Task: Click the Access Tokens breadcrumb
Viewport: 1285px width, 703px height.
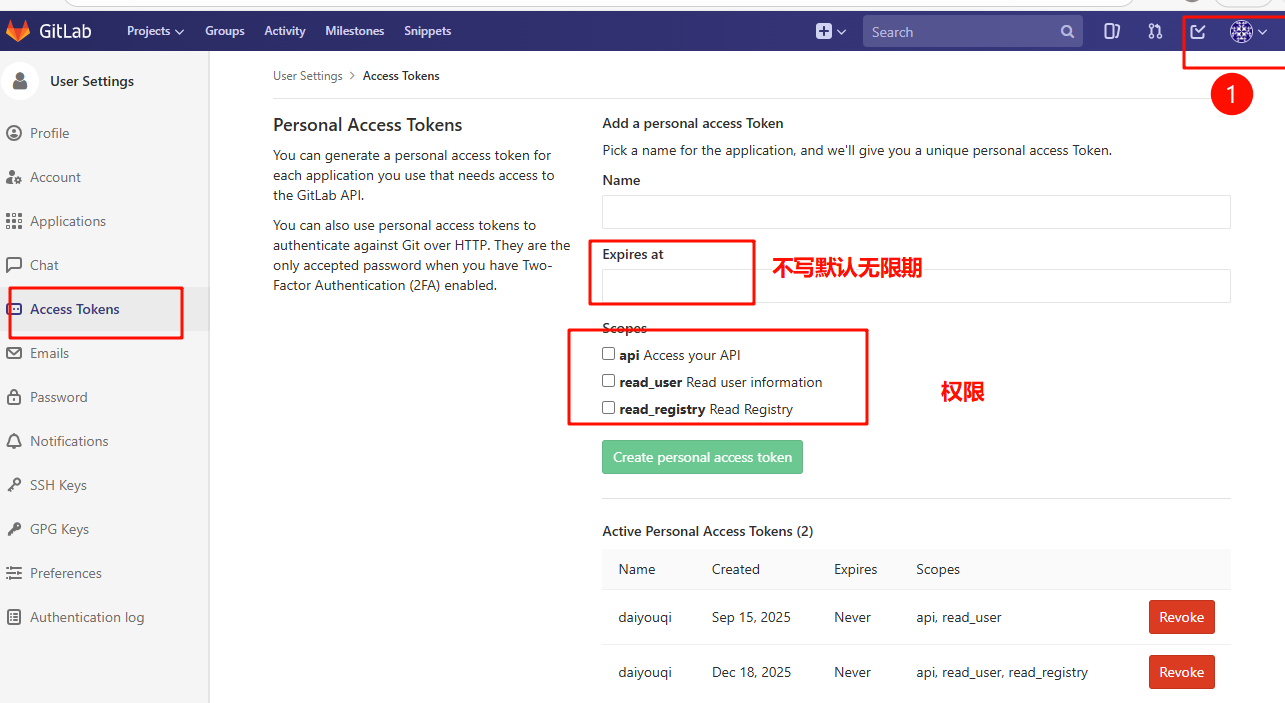Action: [x=401, y=76]
